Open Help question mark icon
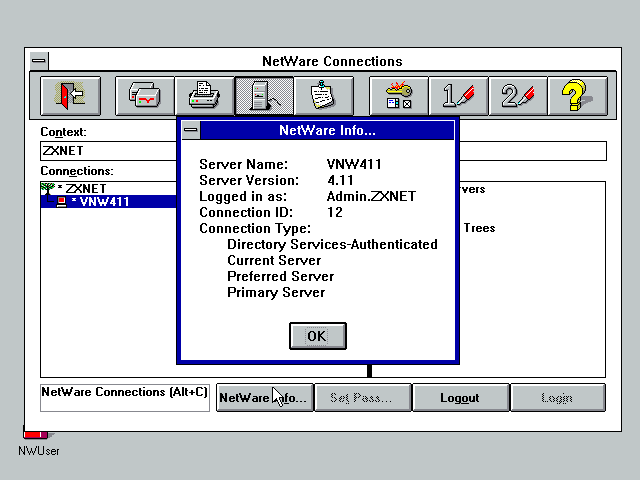 [x=578, y=96]
